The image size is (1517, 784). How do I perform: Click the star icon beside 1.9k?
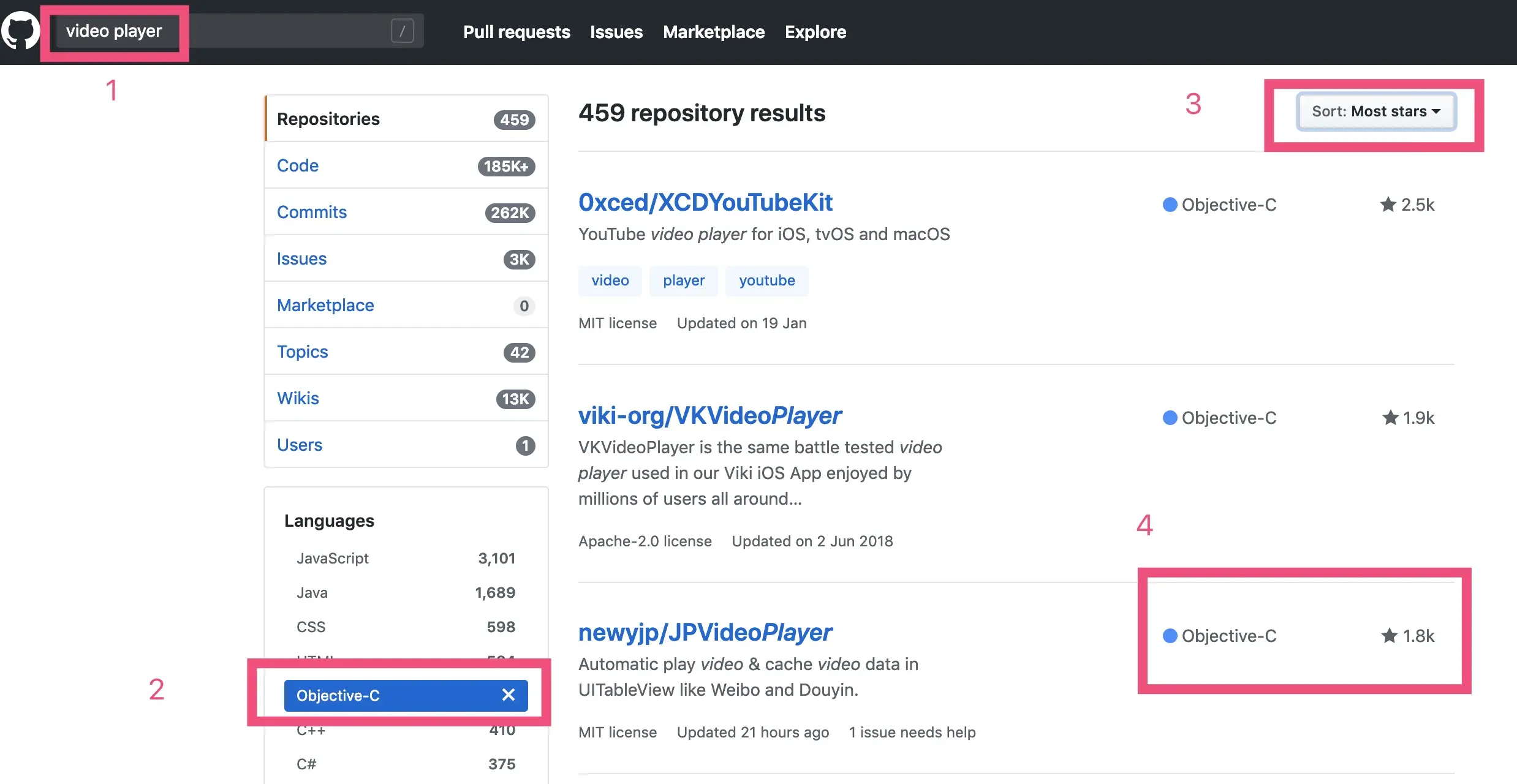coord(1390,418)
